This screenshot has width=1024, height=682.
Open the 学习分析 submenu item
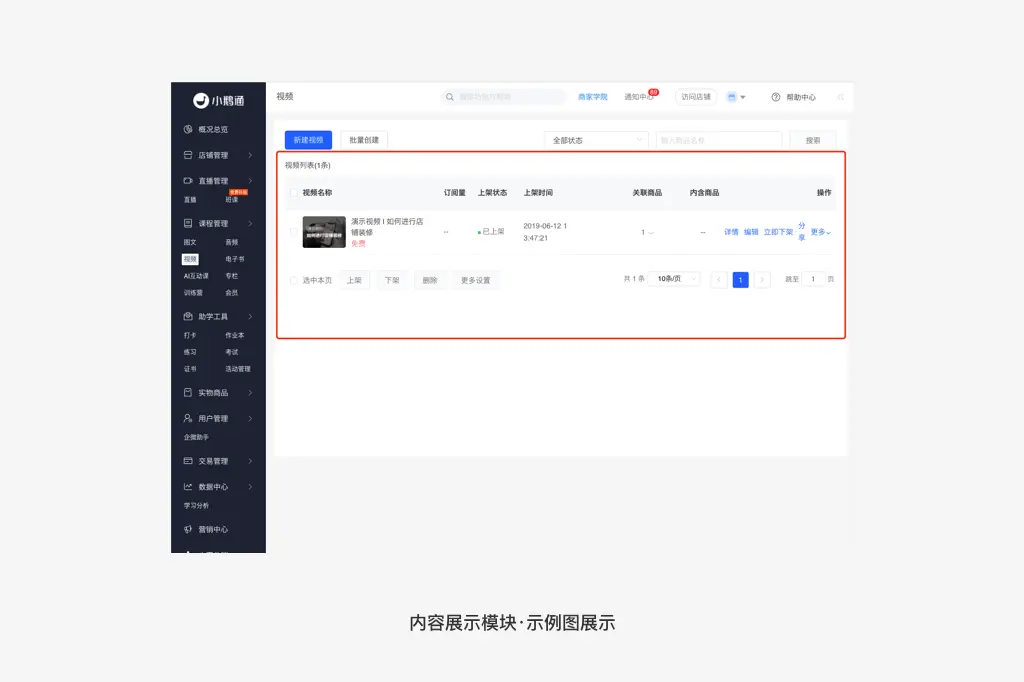click(196, 506)
